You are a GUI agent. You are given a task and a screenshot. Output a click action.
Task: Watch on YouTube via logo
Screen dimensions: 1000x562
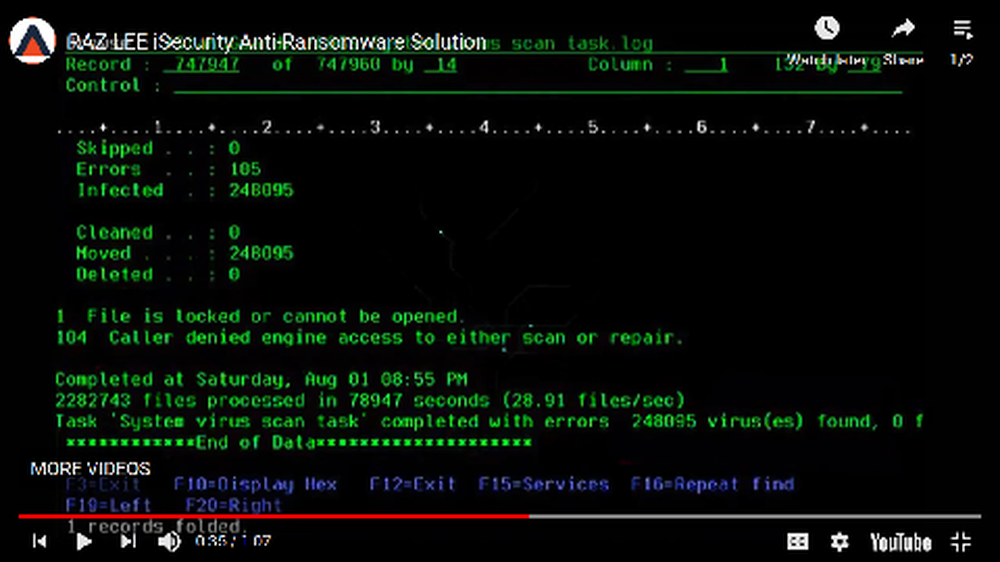[x=901, y=542]
